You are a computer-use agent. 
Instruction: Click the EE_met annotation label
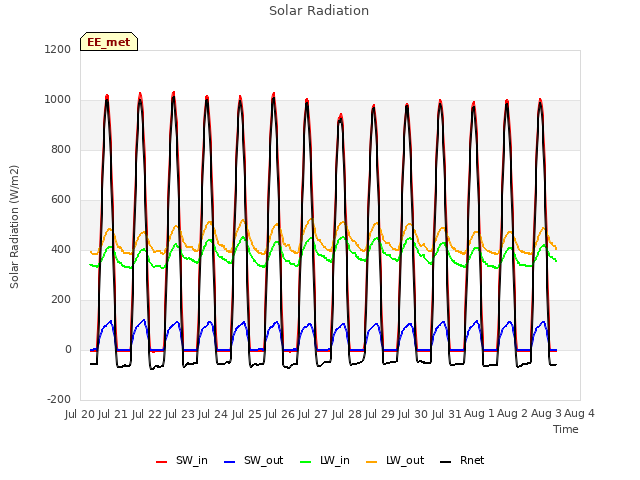click(x=109, y=42)
